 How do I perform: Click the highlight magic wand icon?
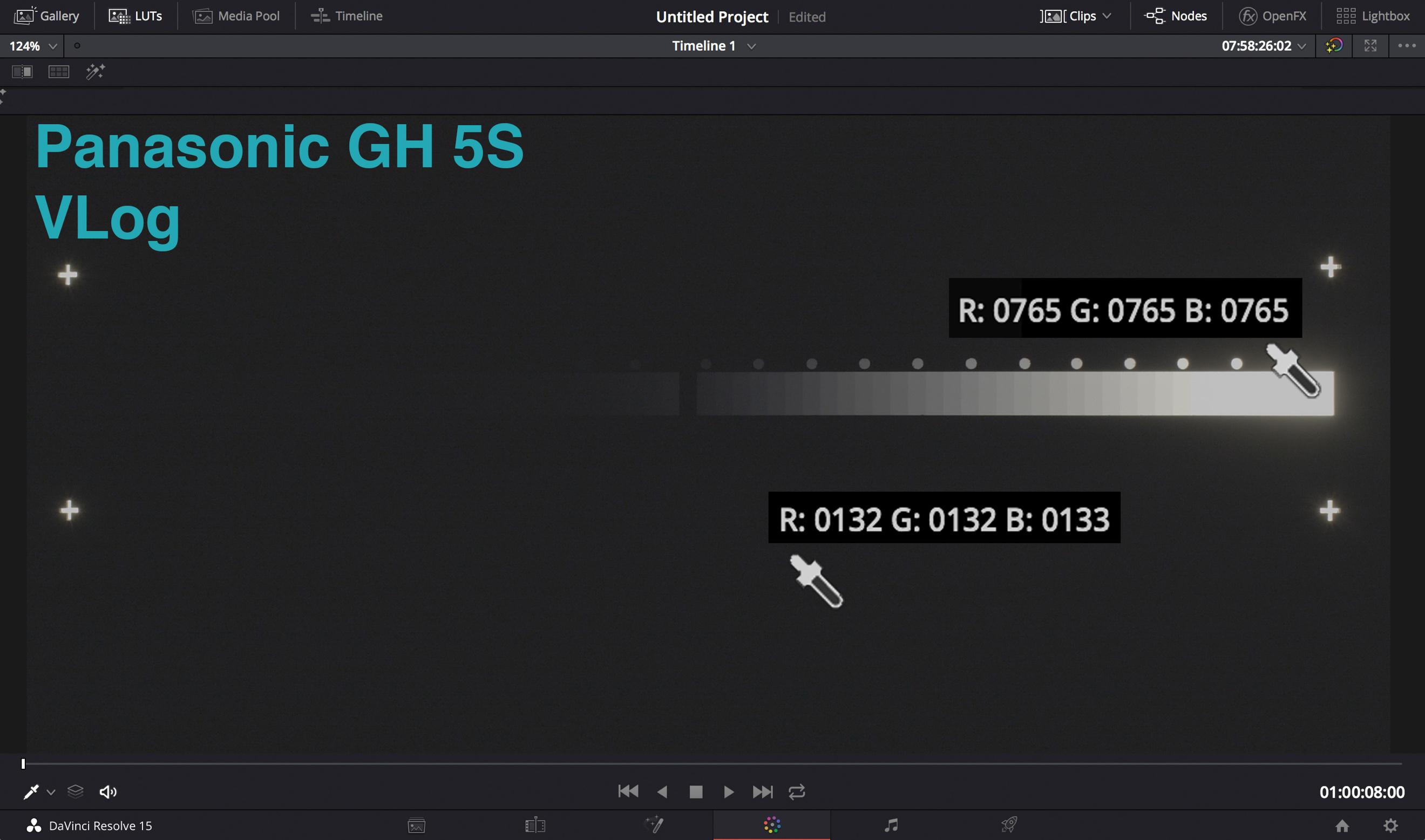pyautogui.click(x=95, y=72)
